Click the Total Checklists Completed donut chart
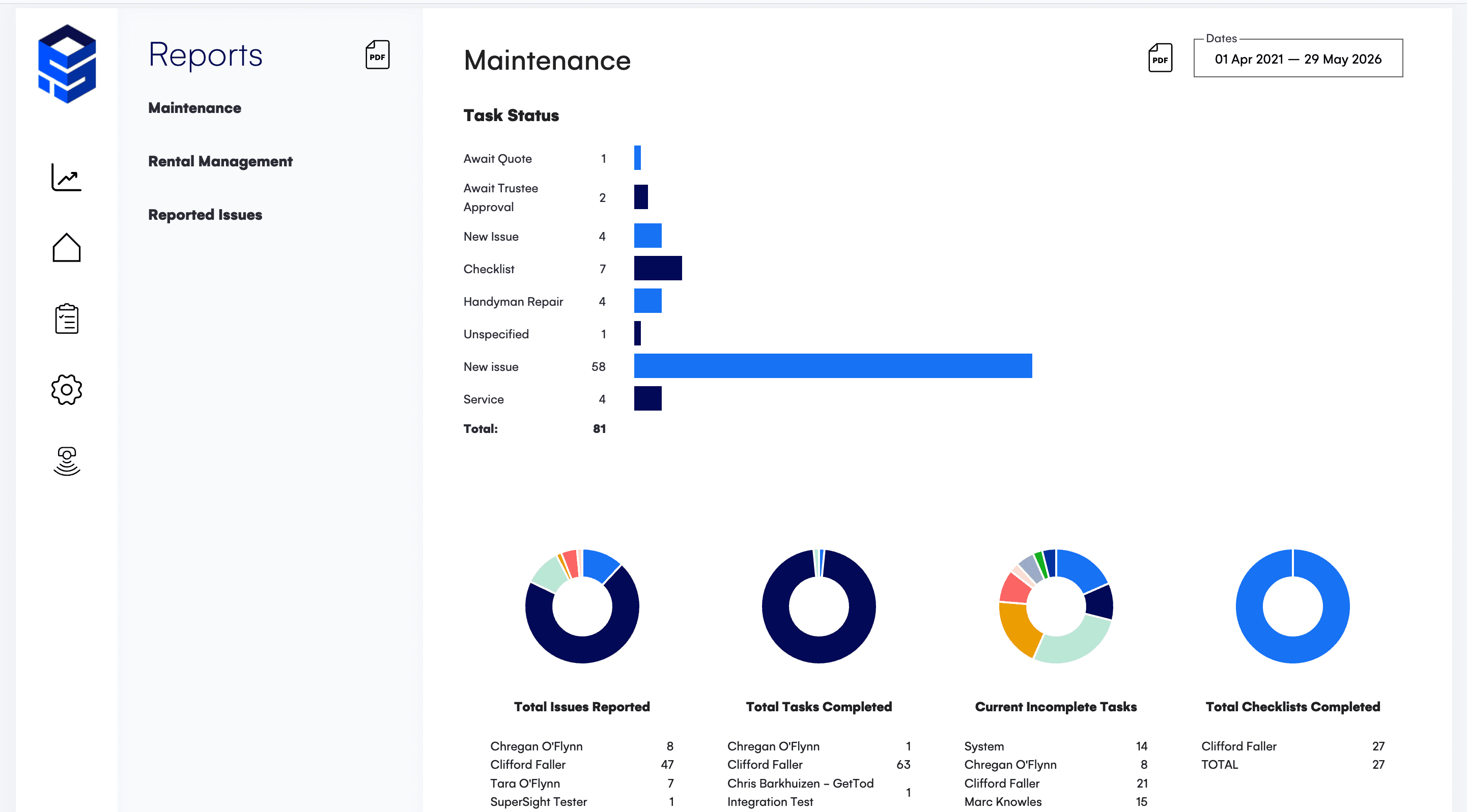Viewport: 1467px width, 812px height. pos(1293,606)
